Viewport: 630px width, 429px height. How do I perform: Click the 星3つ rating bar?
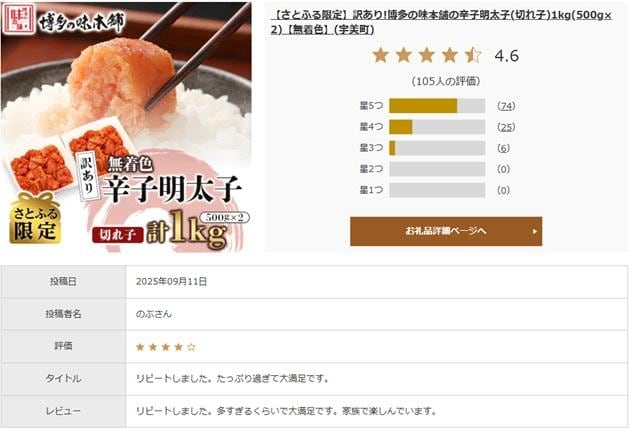(x=437, y=148)
